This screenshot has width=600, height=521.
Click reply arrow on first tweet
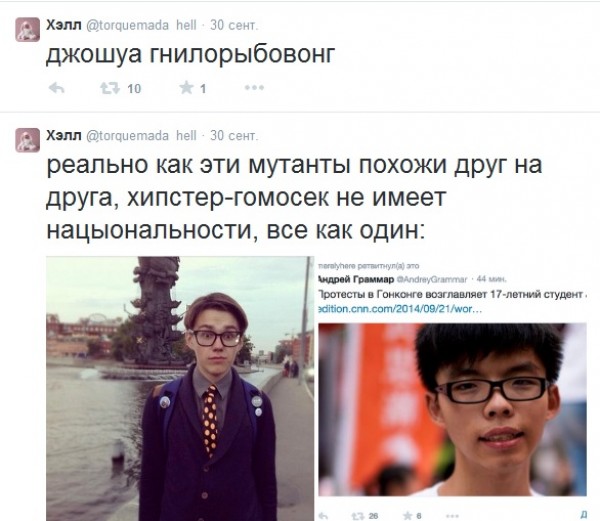pyautogui.click(x=57, y=88)
